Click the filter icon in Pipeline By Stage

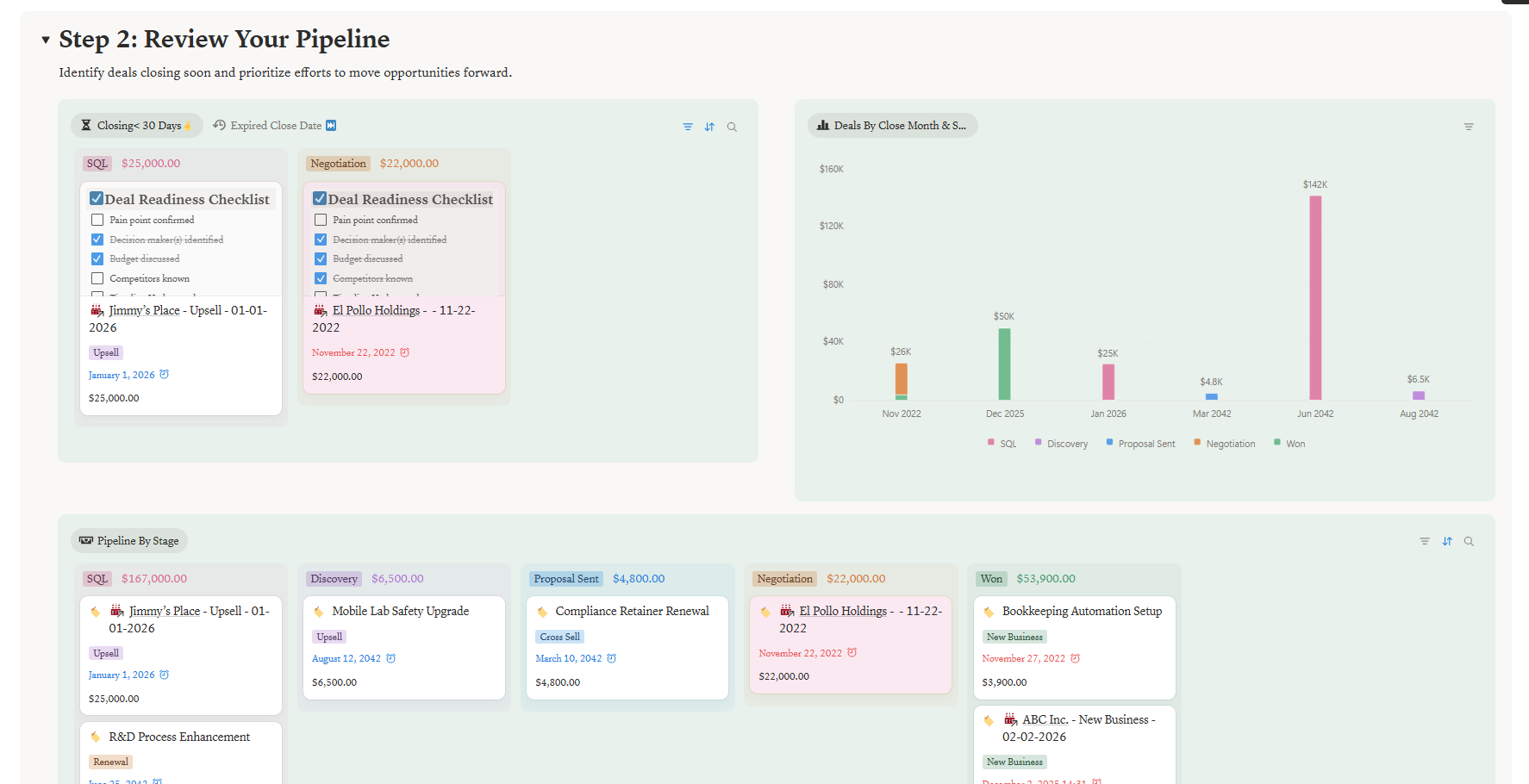1425,541
